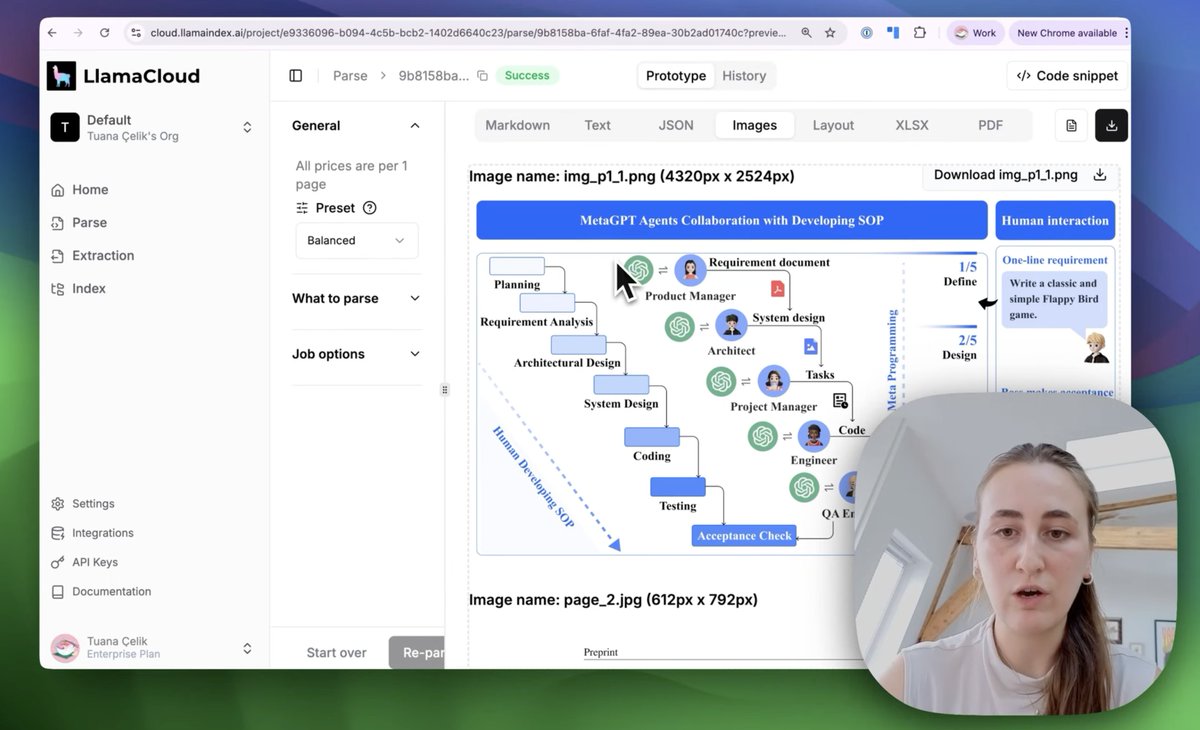1200x730 pixels.
Task: Open Settings in the sidebar
Action: pyautogui.click(x=93, y=504)
